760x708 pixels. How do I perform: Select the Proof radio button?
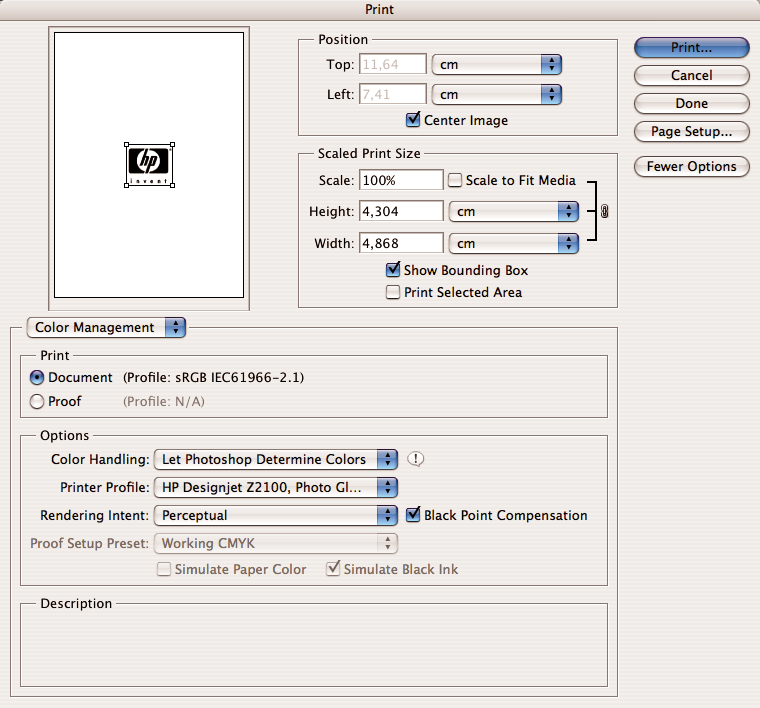pyautogui.click(x=37, y=402)
